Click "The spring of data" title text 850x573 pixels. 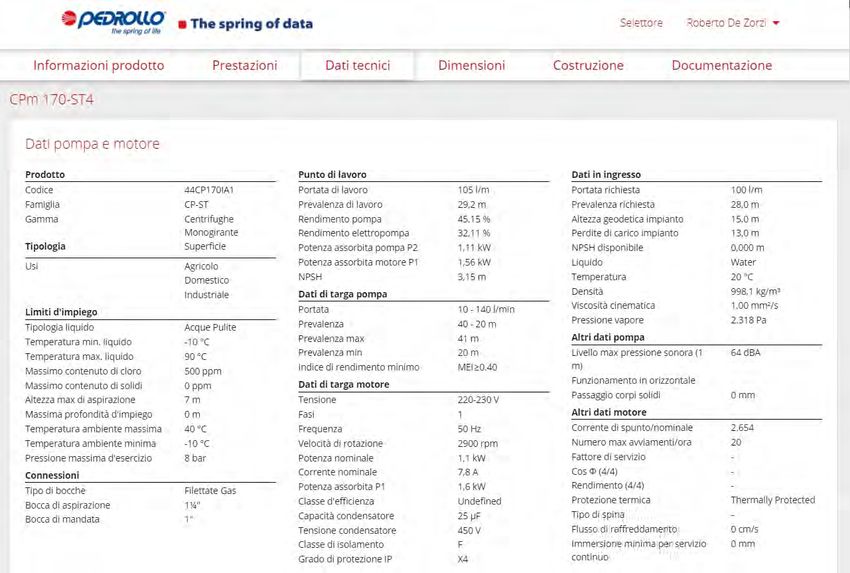[x=251, y=24]
